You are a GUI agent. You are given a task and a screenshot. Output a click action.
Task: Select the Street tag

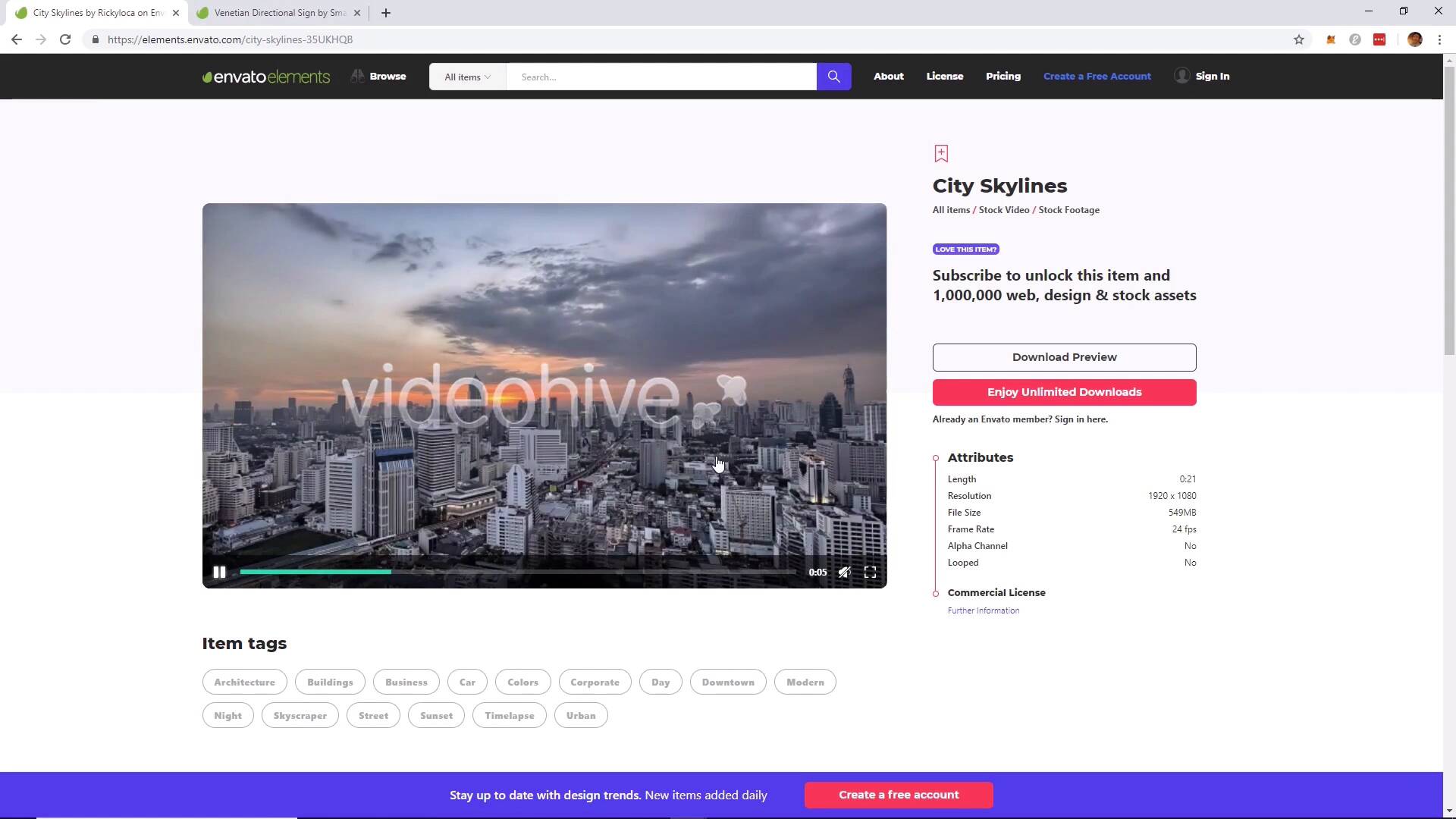coord(373,715)
